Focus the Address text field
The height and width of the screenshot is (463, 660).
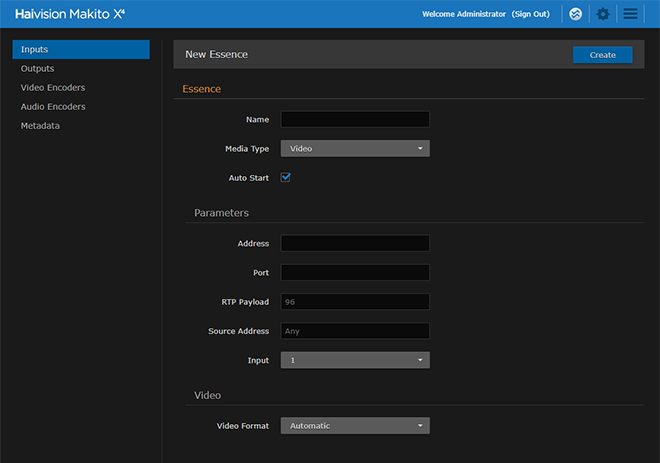355,243
